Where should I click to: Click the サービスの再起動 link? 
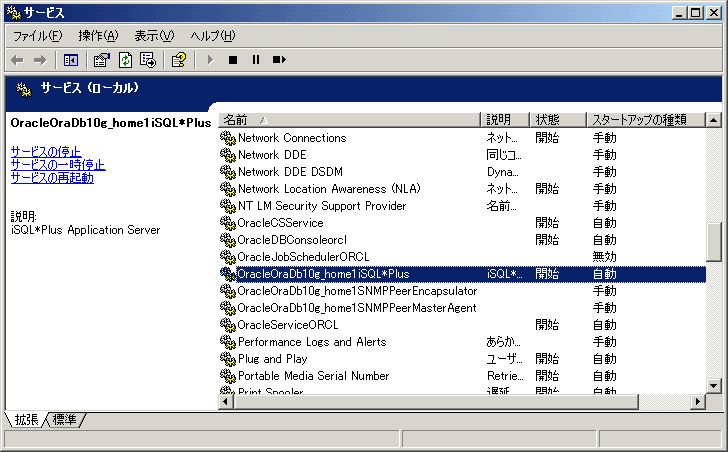52,177
